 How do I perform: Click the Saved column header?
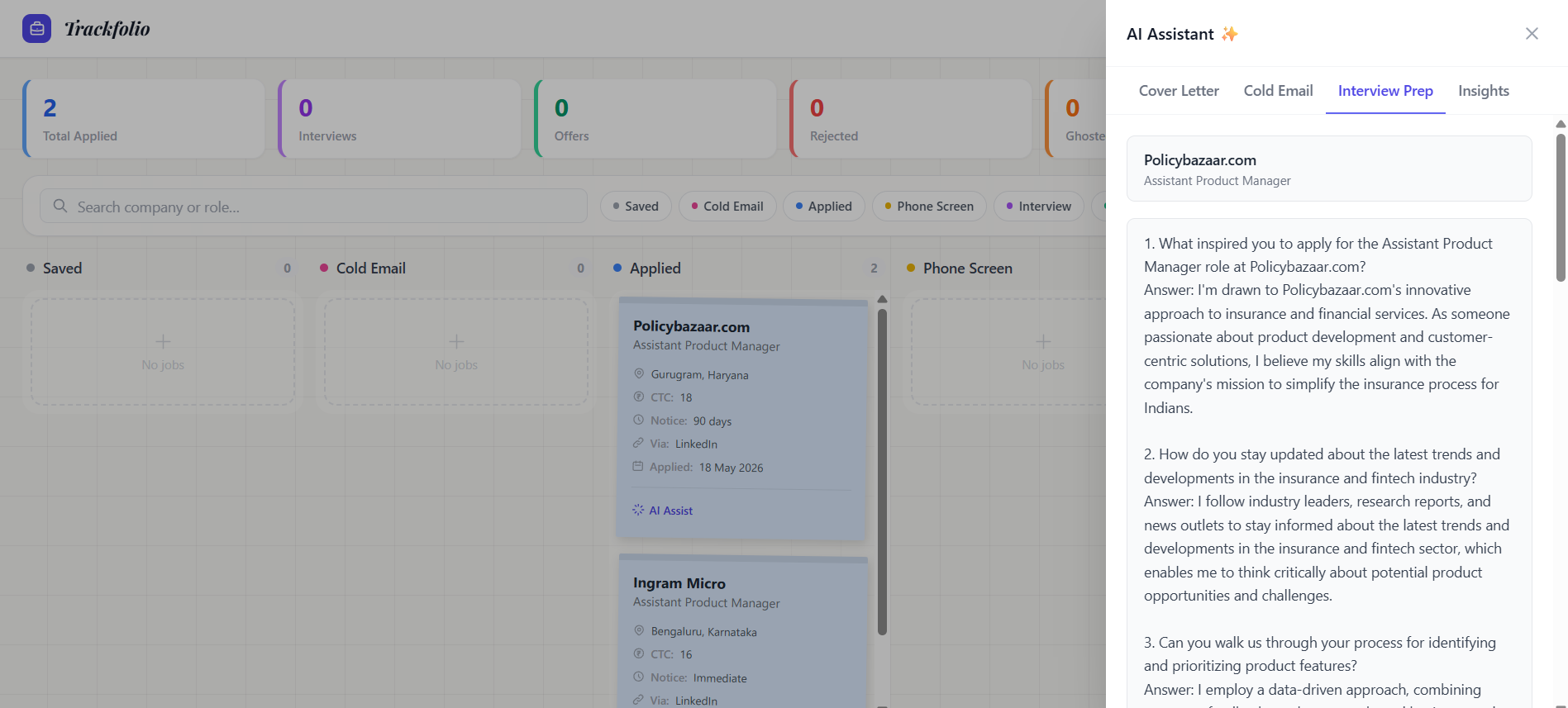click(62, 268)
